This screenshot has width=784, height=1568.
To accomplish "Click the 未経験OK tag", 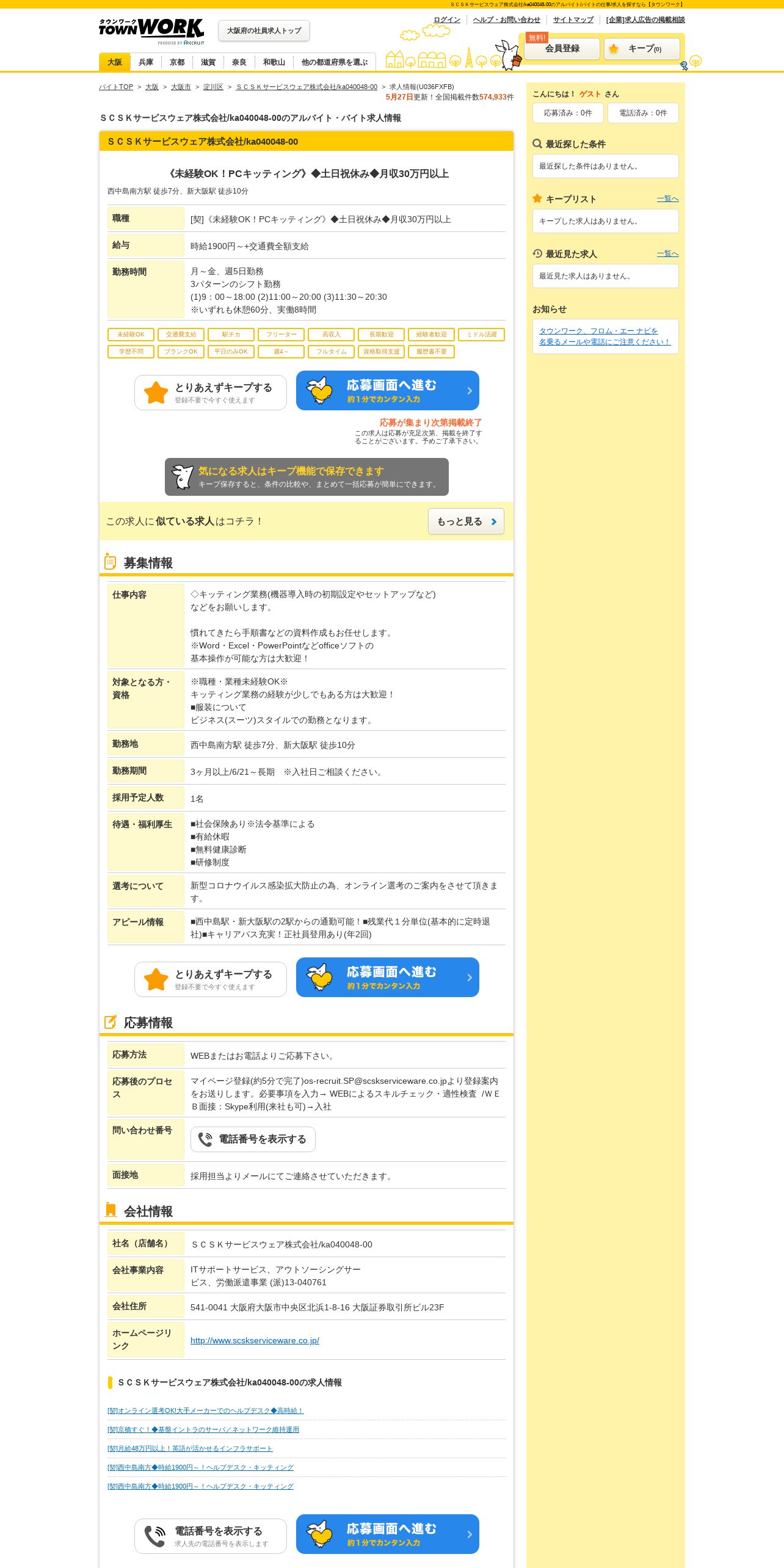I will coord(131,335).
